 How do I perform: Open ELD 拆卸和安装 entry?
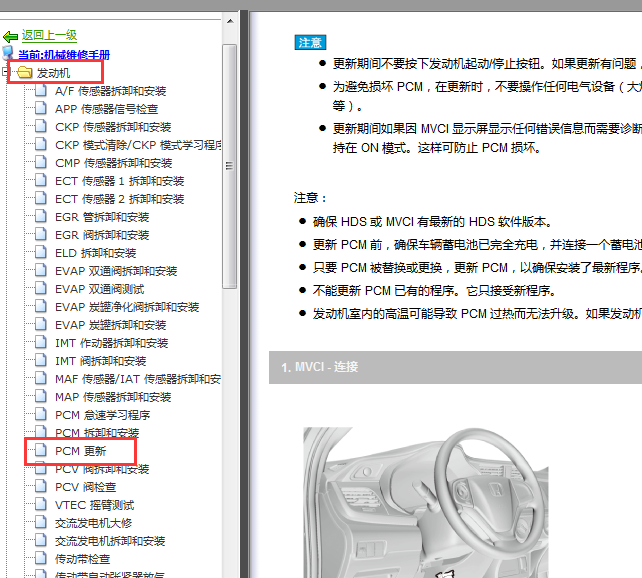point(95,253)
